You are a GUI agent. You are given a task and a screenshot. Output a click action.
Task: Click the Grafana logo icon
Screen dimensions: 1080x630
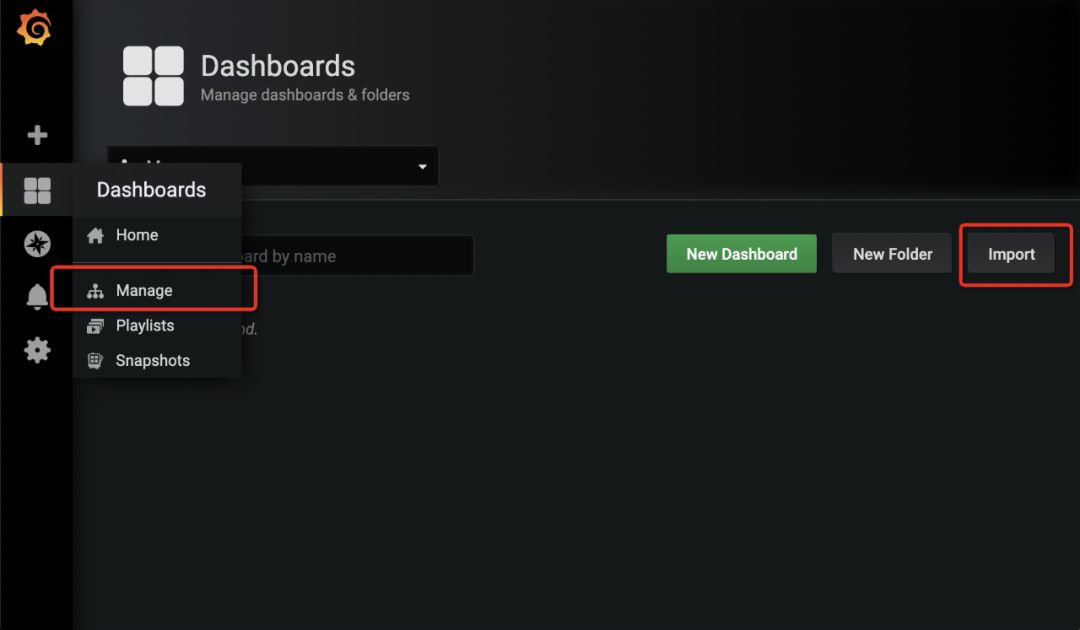click(x=34, y=28)
